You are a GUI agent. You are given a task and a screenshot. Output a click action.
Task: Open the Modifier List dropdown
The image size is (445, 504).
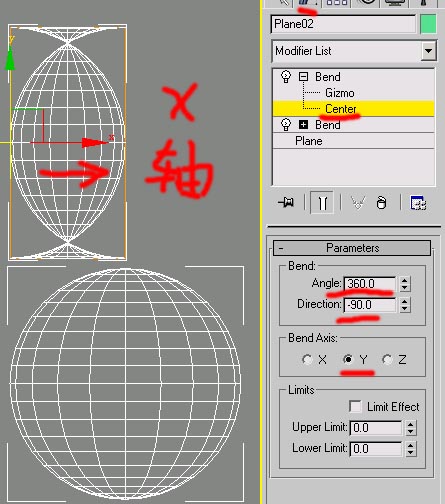pos(428,51)
